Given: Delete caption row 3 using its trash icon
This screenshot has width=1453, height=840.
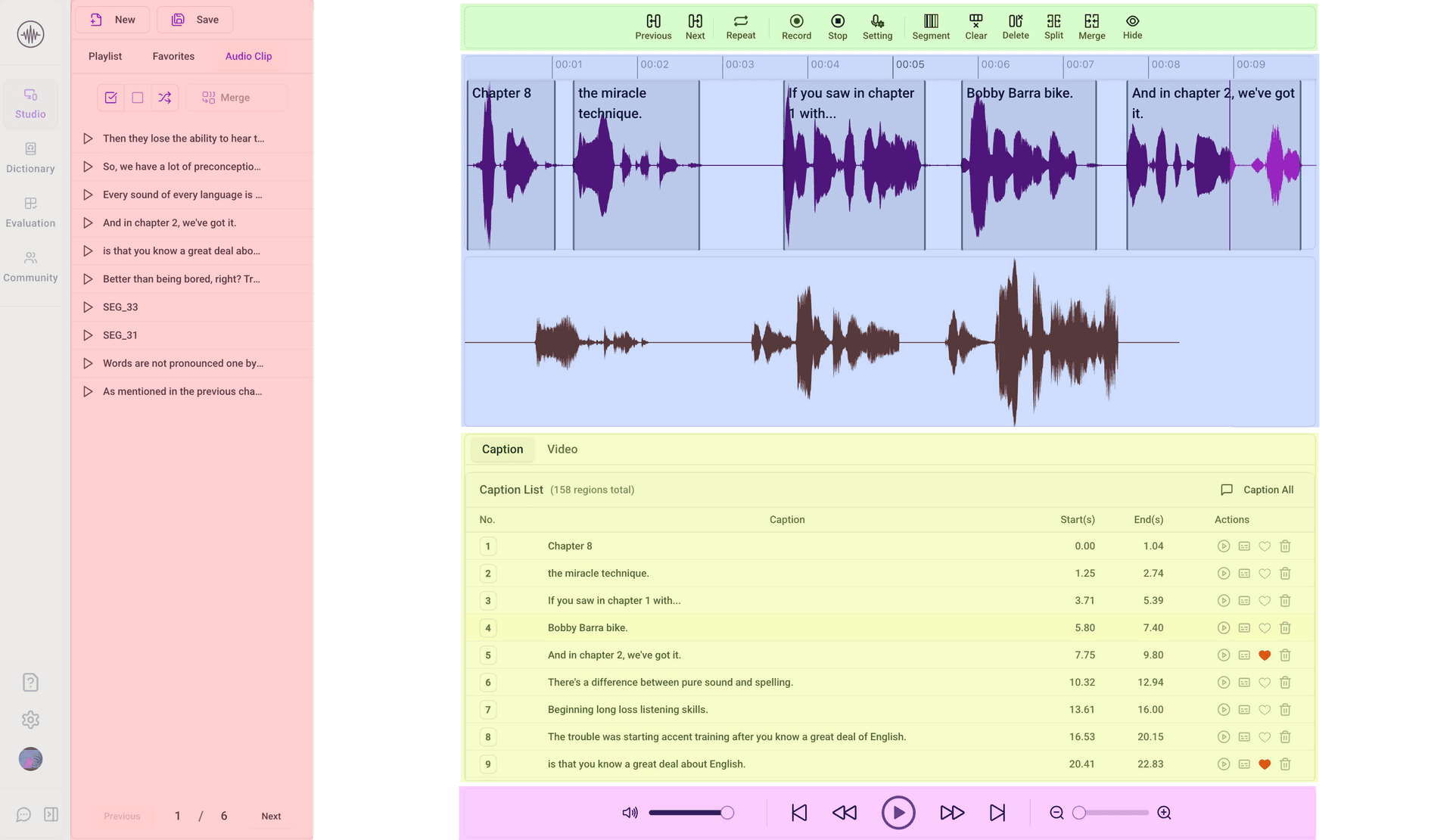Looking at the screenshot, I should point(1284,600).
